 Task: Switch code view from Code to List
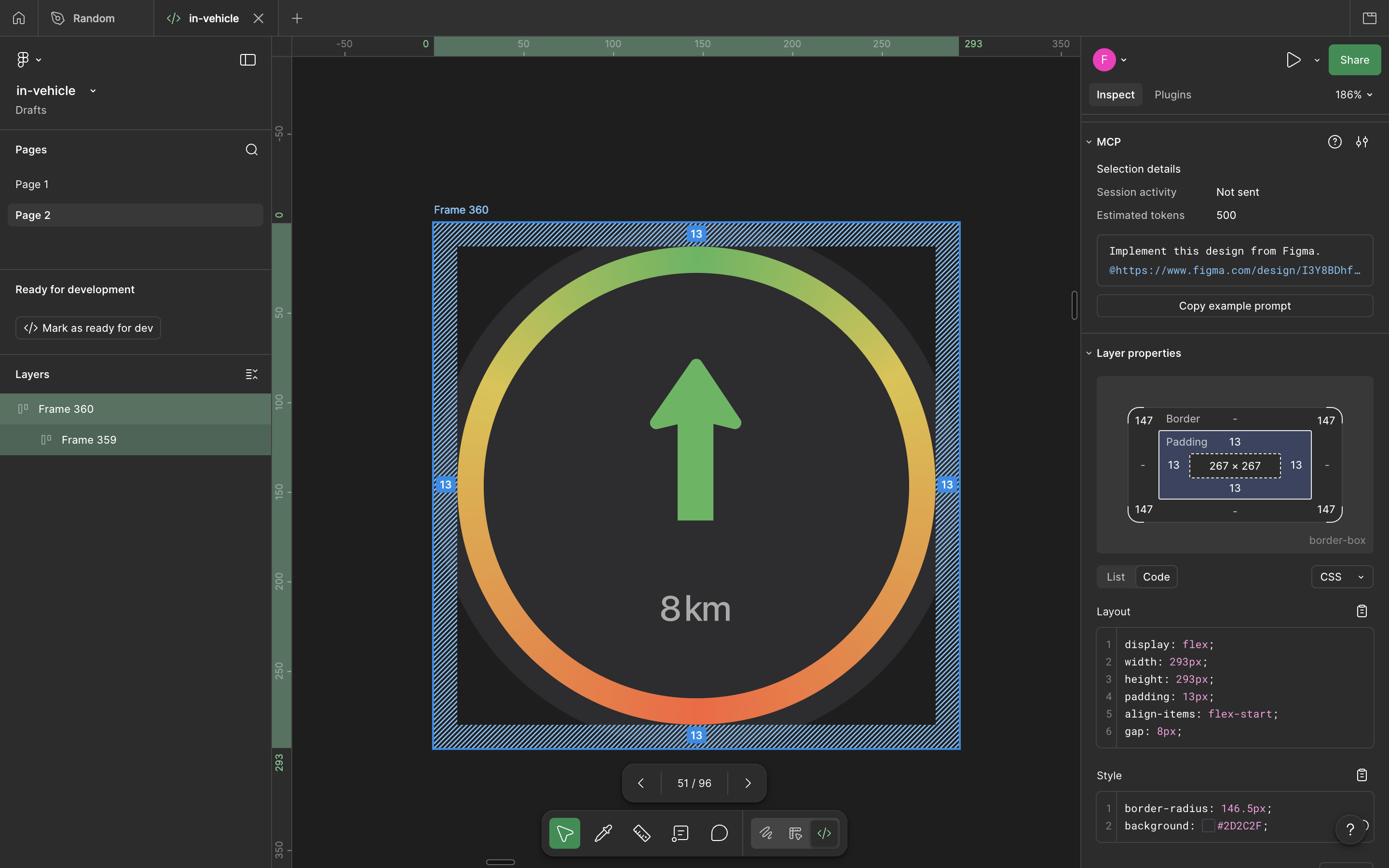click(x=1115, y=576)
